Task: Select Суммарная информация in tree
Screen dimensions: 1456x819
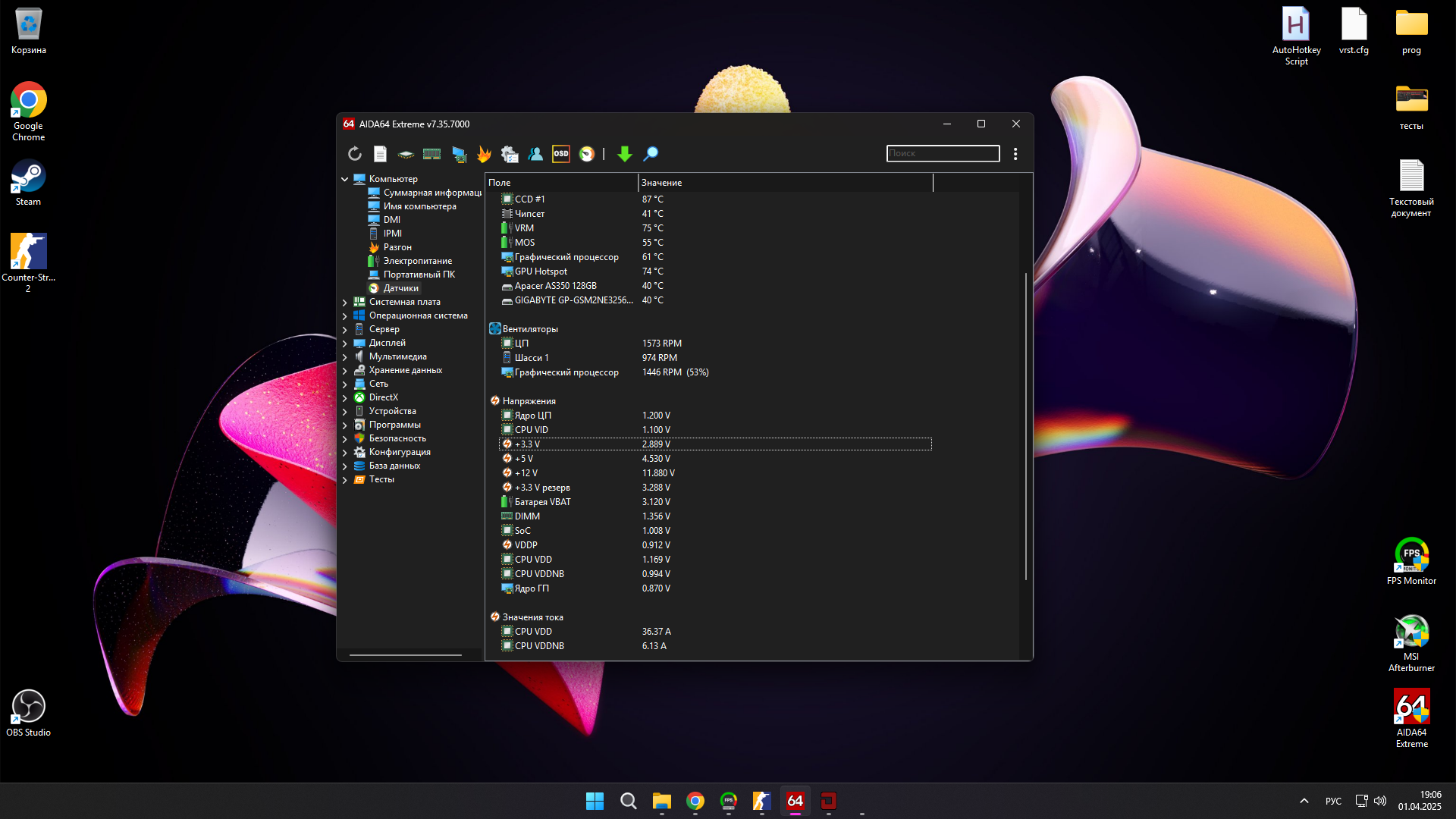Action: (x=432, y=193)
